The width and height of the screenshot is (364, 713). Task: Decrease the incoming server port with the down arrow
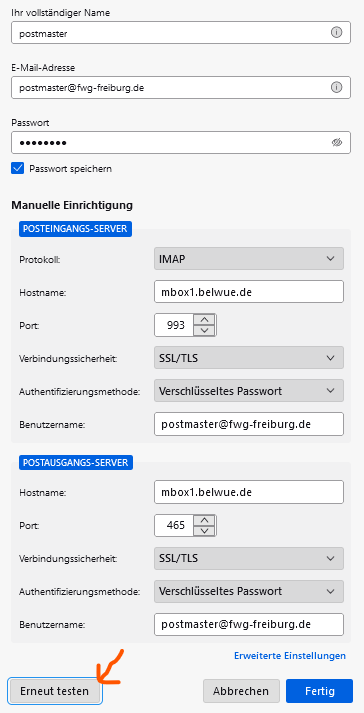coord(205,331)
